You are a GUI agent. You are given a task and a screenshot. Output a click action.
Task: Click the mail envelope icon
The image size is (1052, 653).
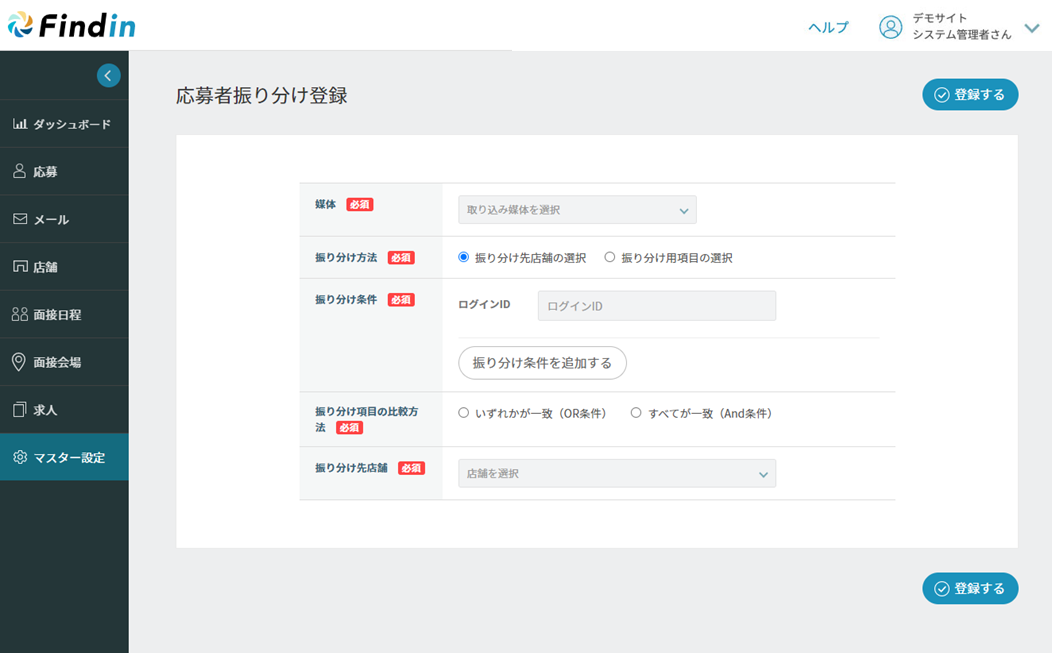[20, 219]
